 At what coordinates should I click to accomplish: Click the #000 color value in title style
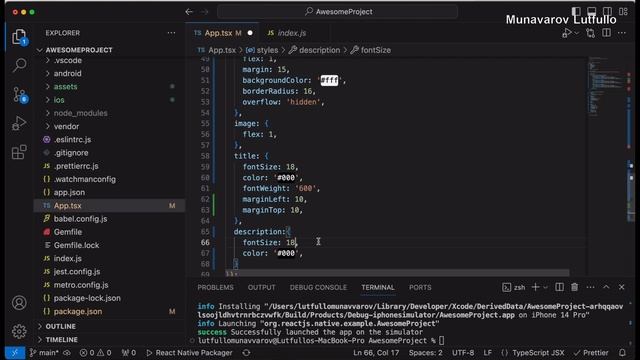[x=286, y=178]
